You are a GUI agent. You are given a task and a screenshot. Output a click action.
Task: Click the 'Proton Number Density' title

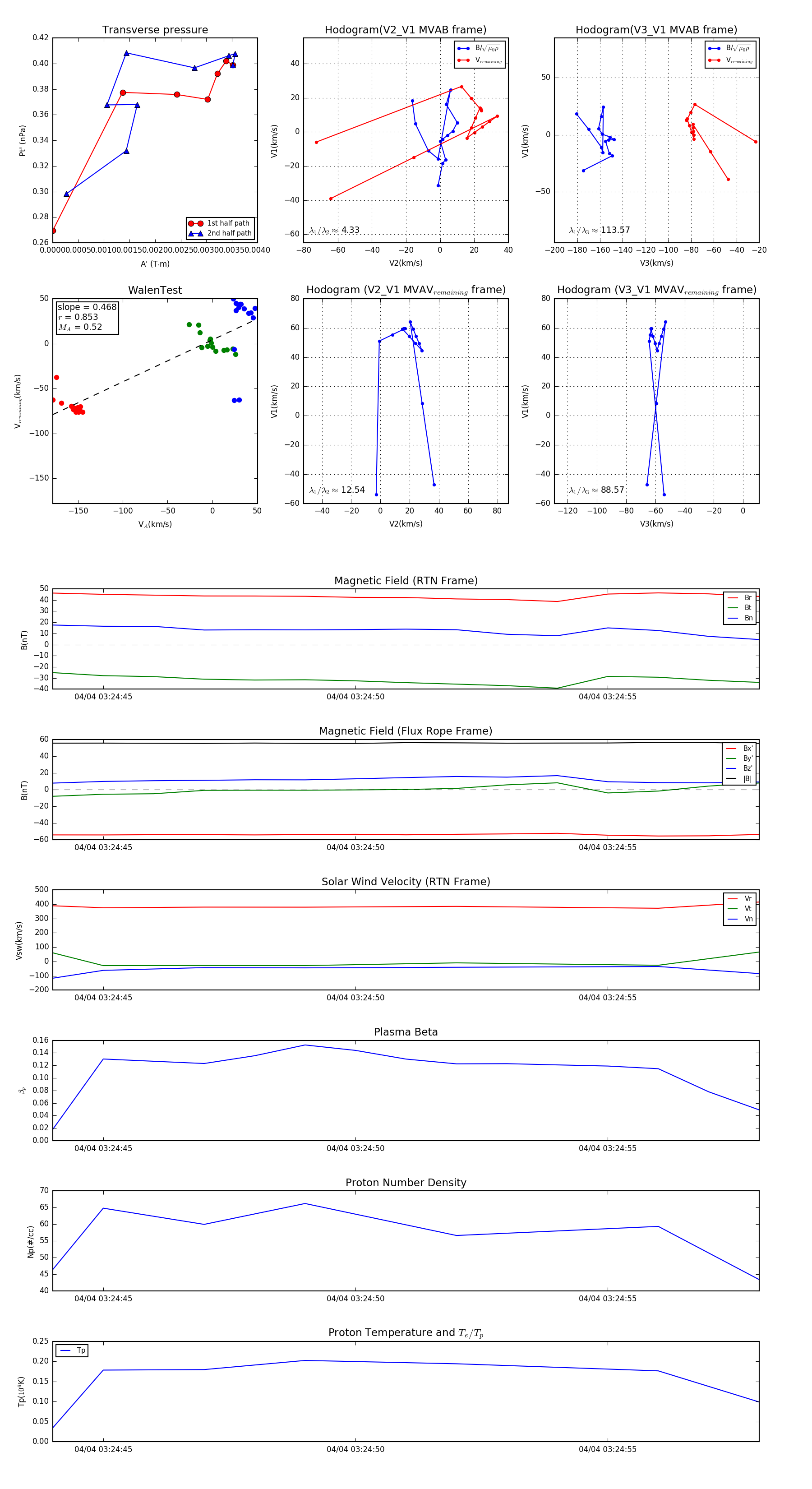[x=406, y=1183]
